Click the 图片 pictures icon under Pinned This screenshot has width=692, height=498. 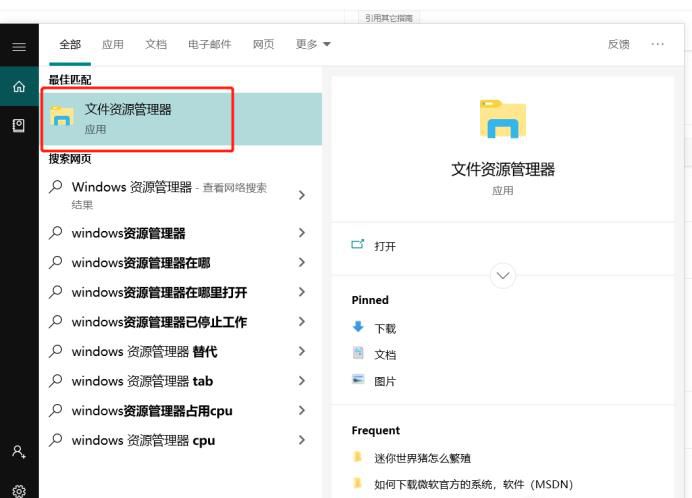[358, 379]
